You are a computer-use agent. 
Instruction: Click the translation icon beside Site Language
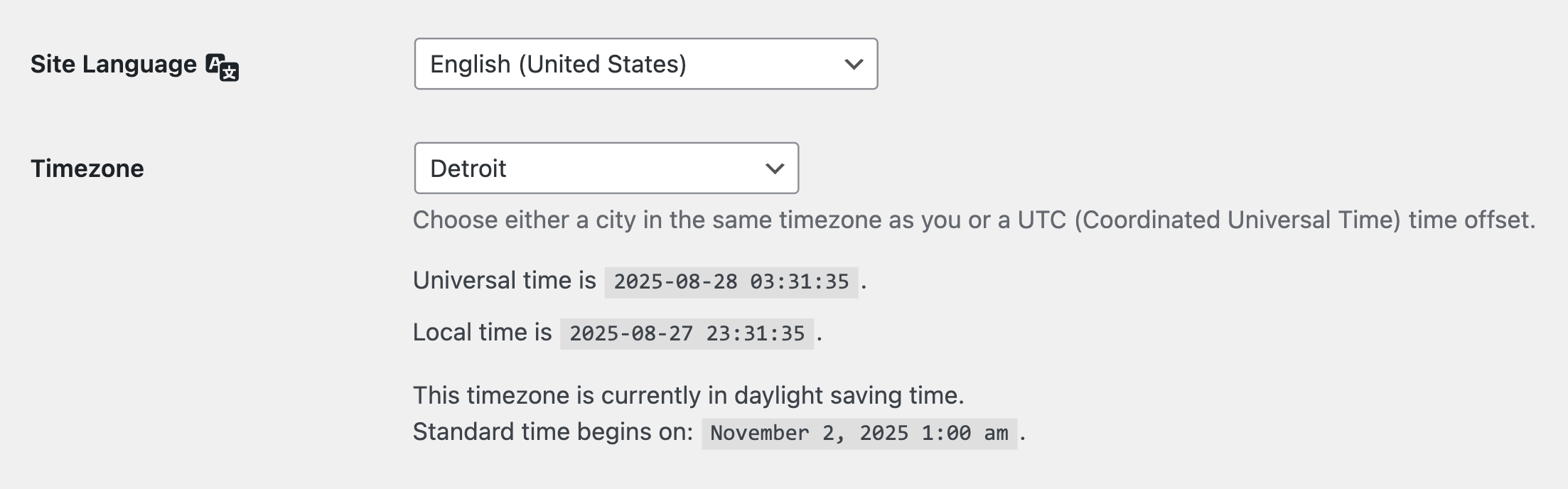222,67
